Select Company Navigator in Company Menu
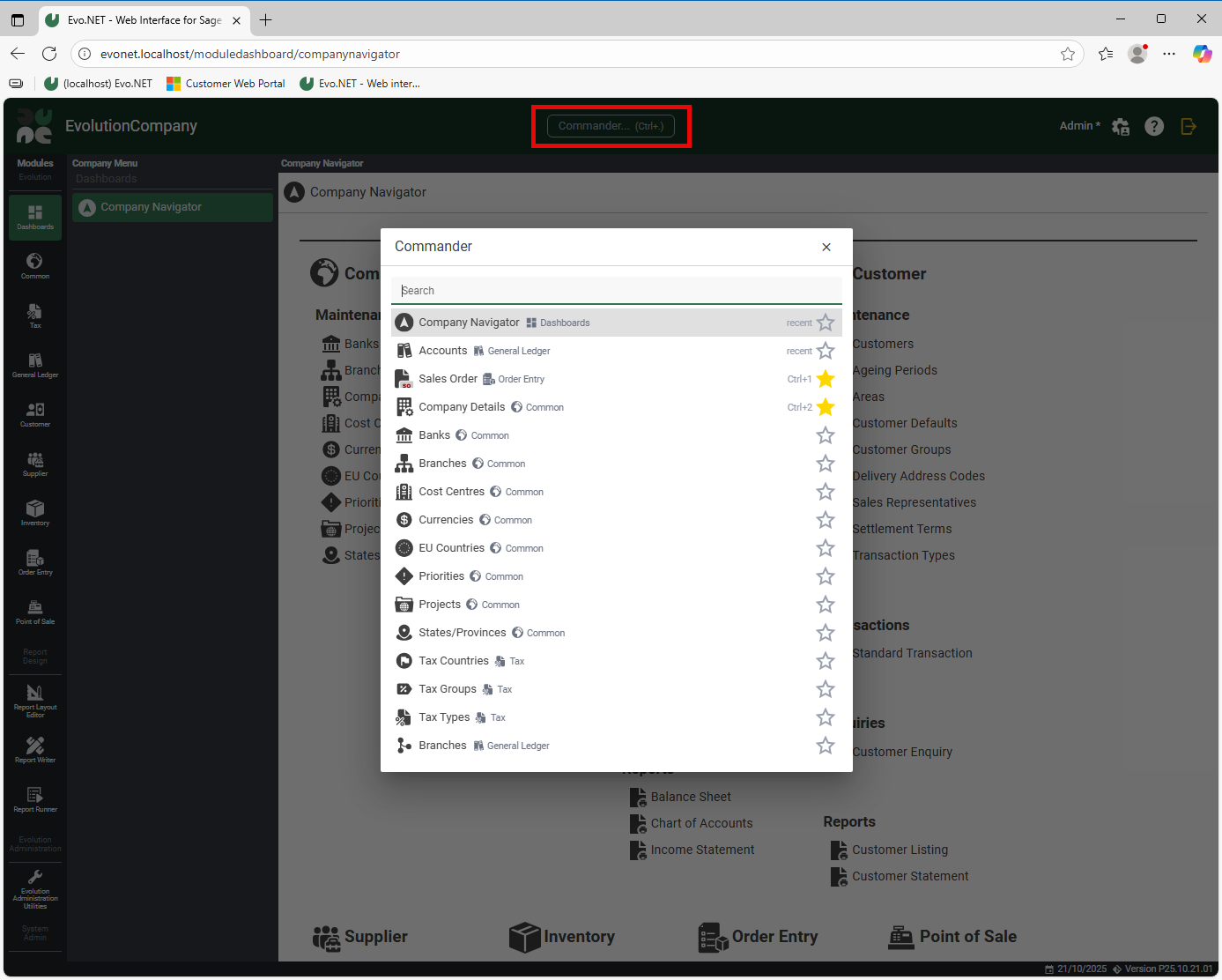This screenshot has width=1222, height=980. (151, 207)
